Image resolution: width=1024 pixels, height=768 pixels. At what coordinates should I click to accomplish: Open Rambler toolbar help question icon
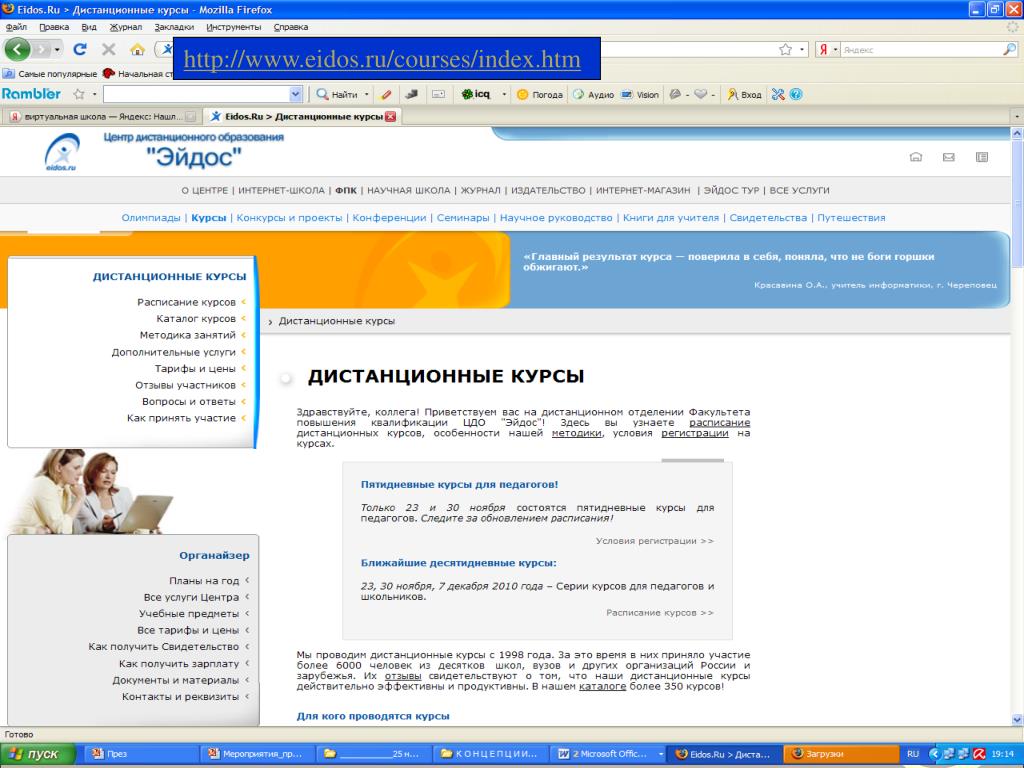point(795,94)
